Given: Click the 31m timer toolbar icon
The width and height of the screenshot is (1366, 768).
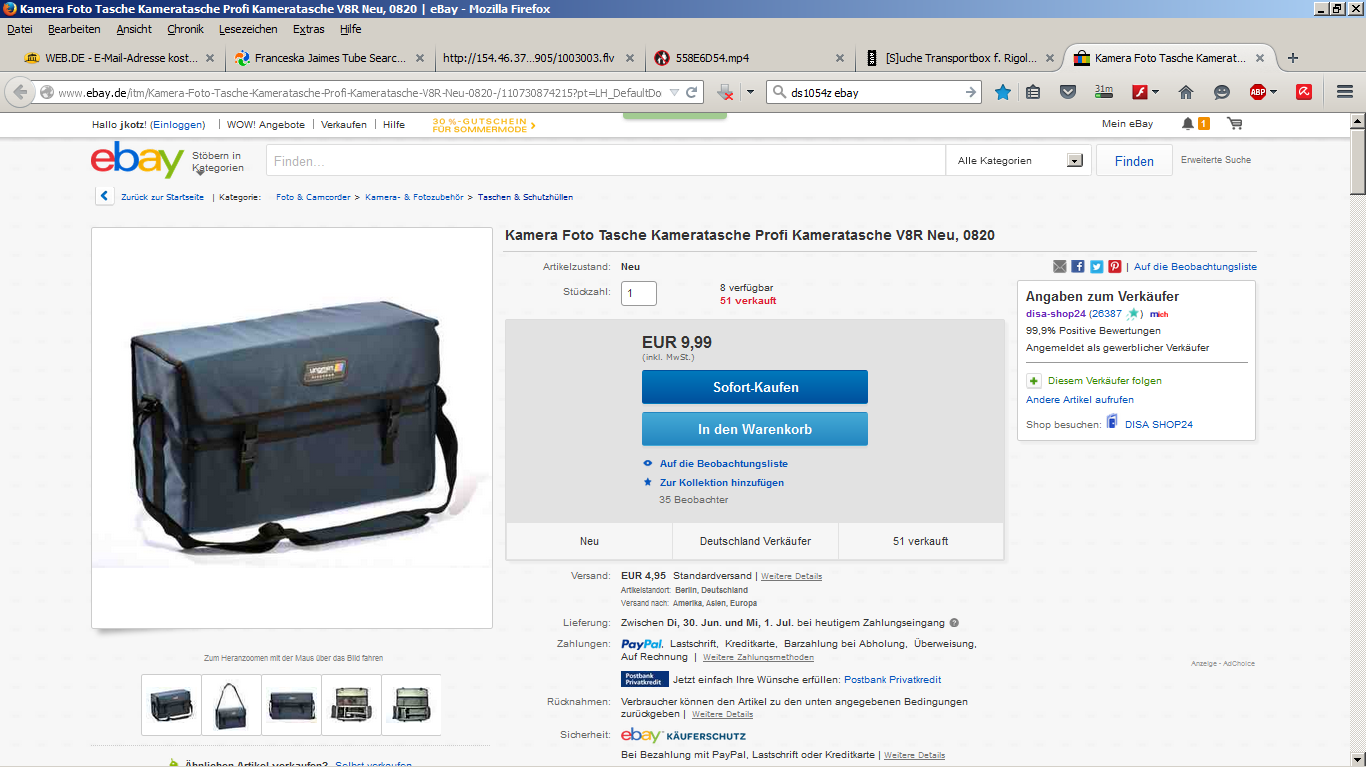Looking at the screenshot, I should pyautogui.click(x=1104, y=92).
